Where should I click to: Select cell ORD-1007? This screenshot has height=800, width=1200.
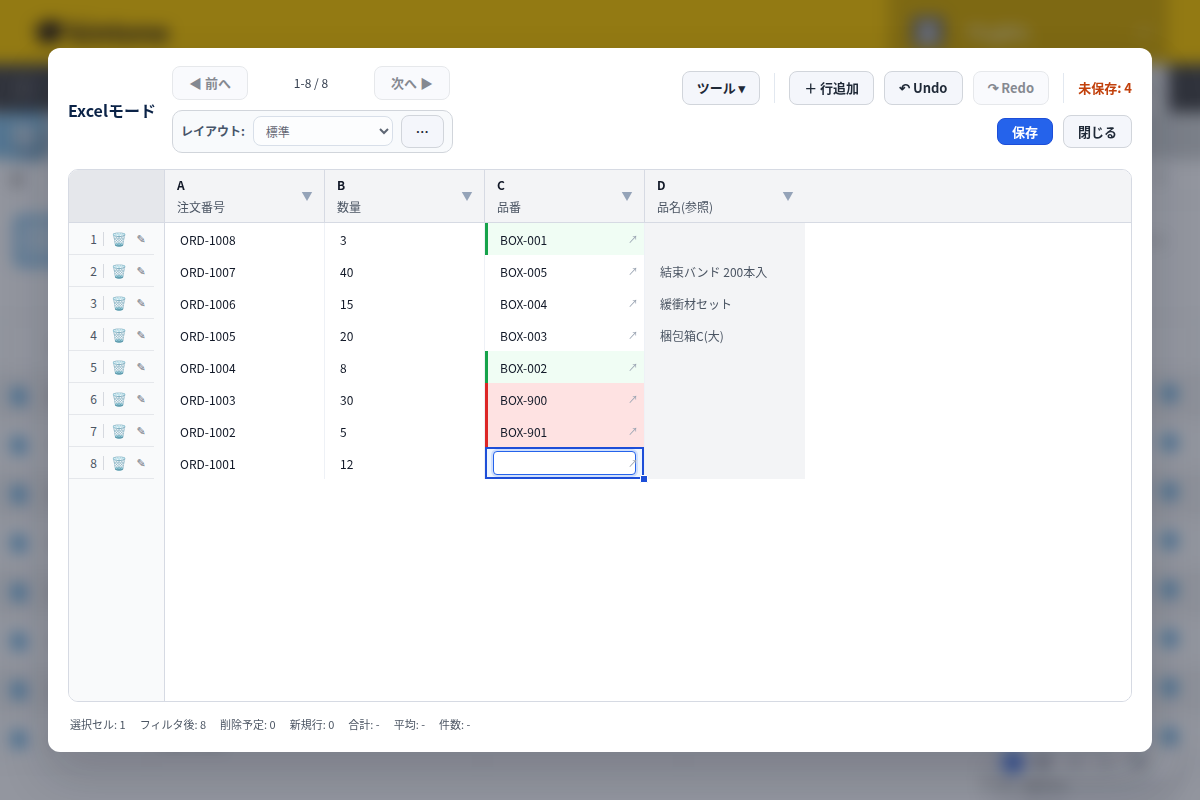tap(245, 271)
